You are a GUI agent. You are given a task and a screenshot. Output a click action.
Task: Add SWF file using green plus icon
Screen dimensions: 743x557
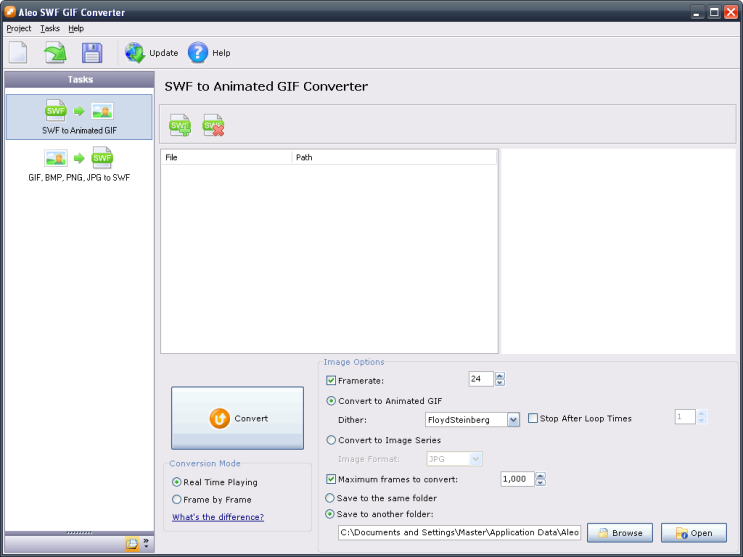point(180,126)
